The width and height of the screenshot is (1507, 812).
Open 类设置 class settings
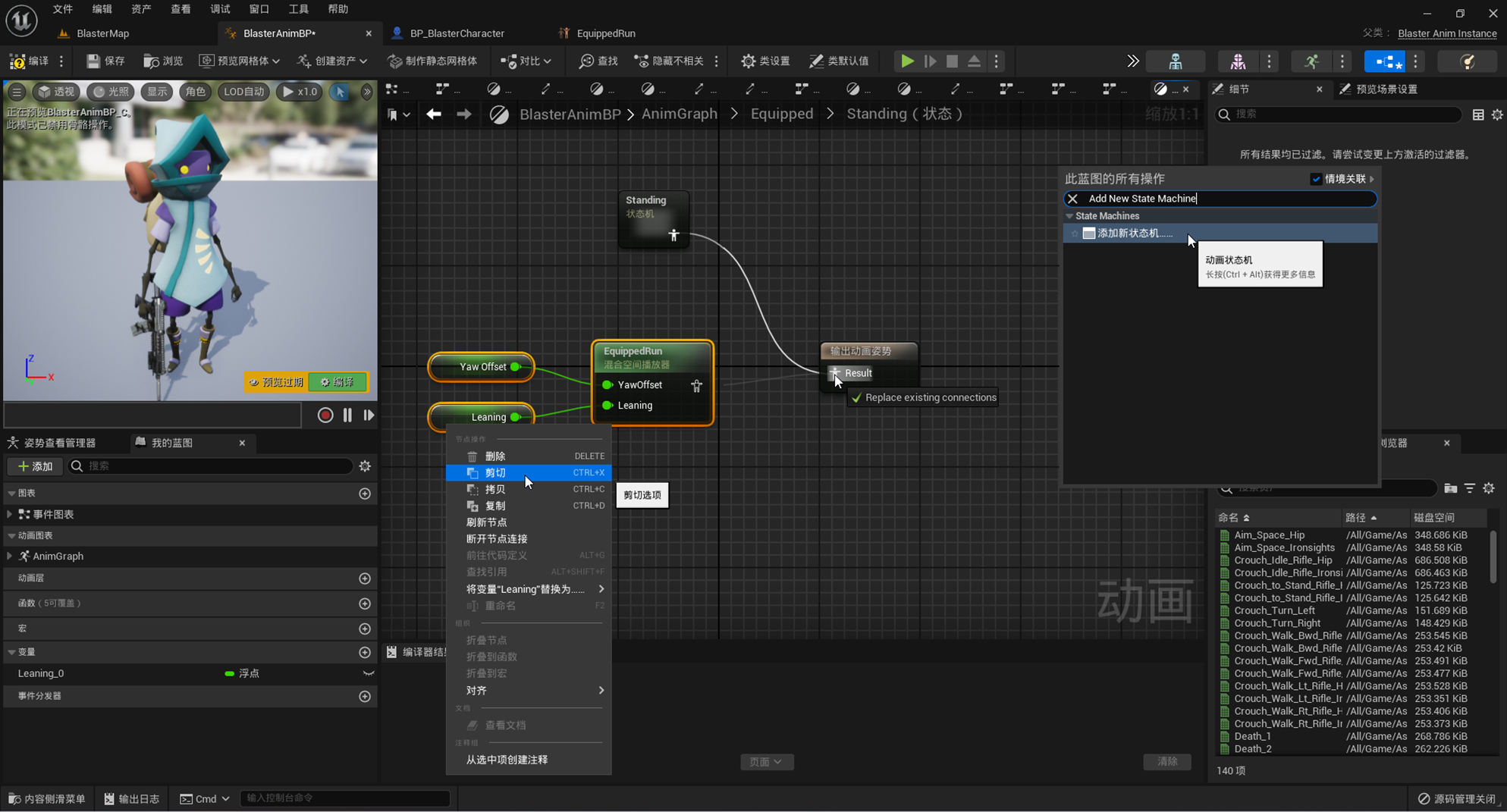pyautogui.click(x=765, y=61)
